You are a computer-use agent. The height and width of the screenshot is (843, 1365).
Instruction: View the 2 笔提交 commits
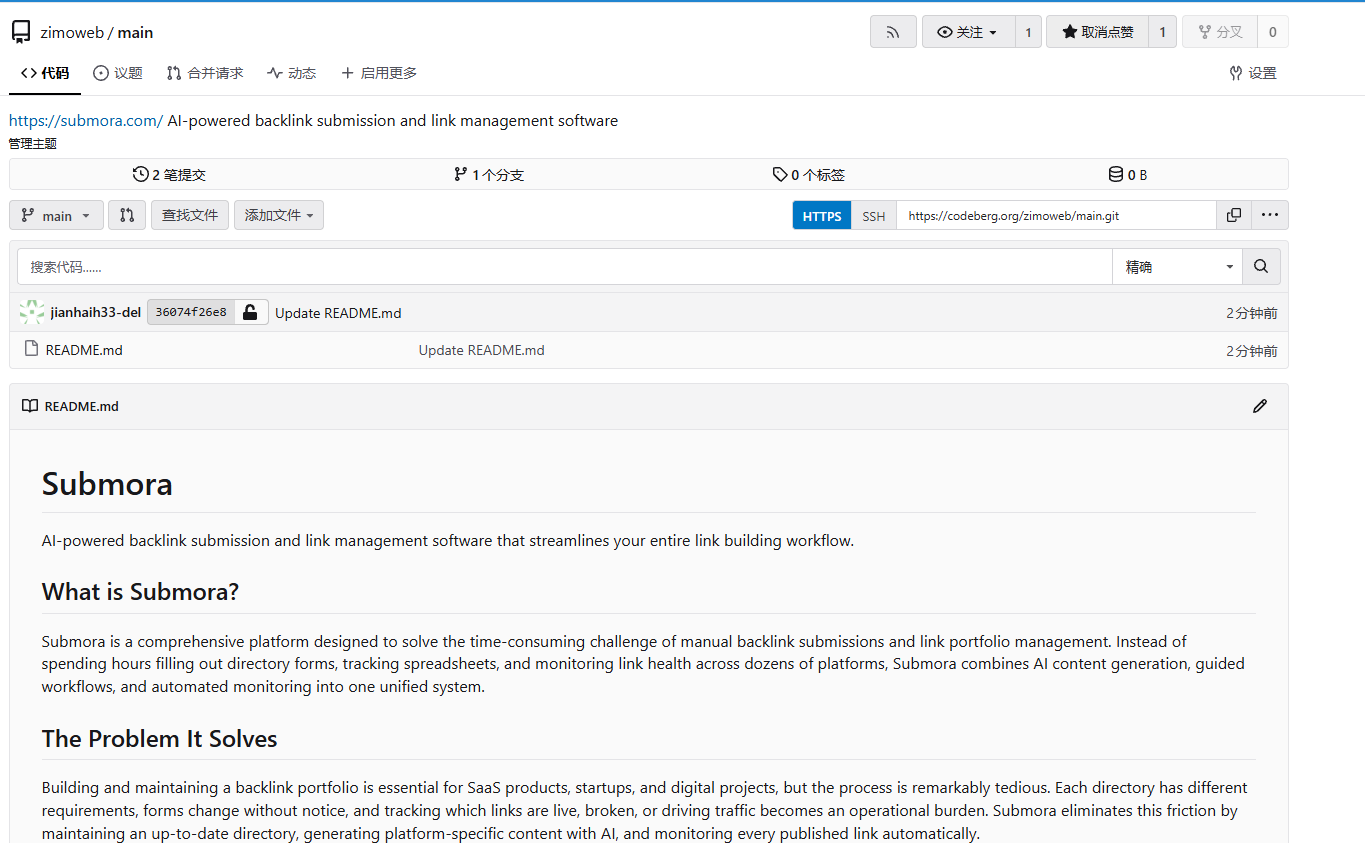tap(169, 174)
